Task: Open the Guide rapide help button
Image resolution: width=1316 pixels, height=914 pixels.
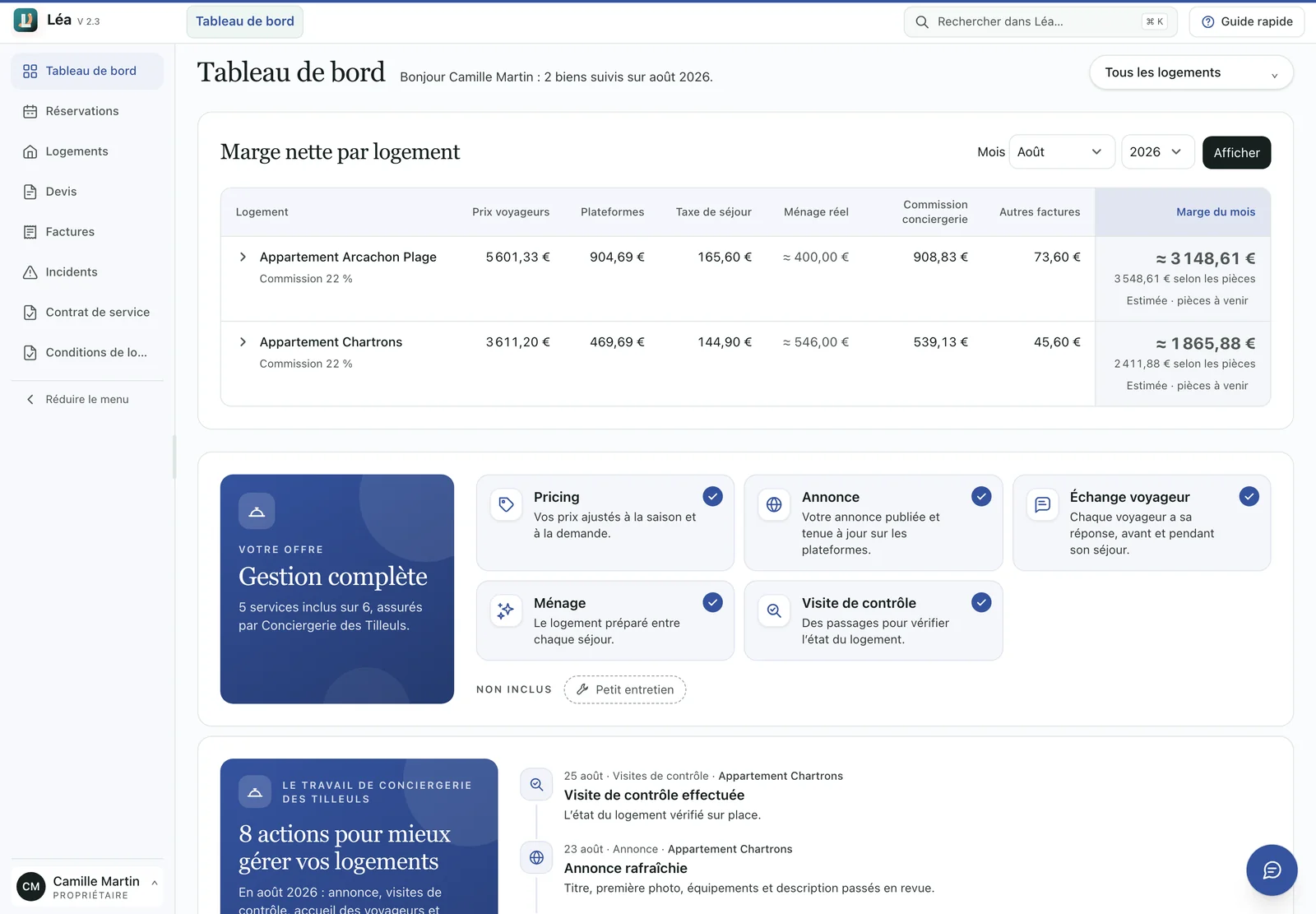Action: 1247,21
